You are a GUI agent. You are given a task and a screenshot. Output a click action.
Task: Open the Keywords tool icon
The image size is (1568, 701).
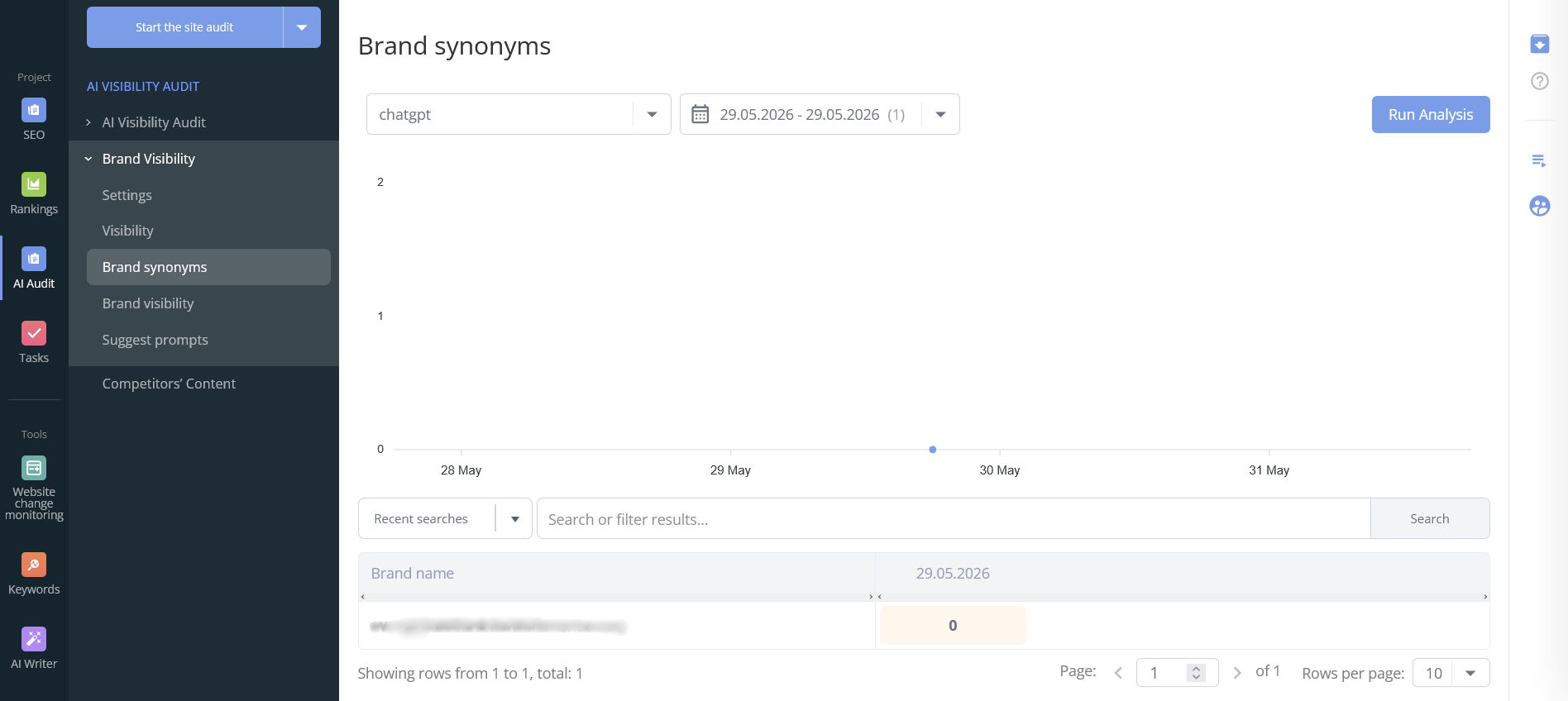(x=34, y=565)
